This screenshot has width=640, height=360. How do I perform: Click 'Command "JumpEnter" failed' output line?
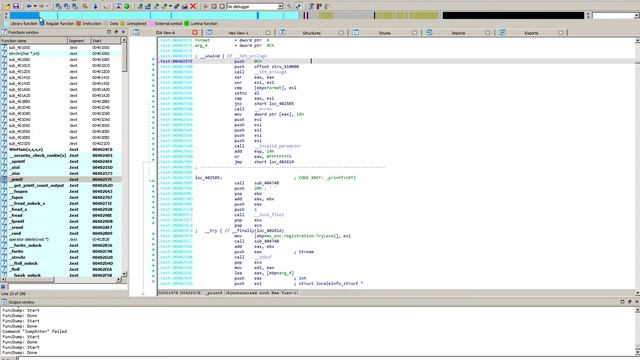coord(34,331)
